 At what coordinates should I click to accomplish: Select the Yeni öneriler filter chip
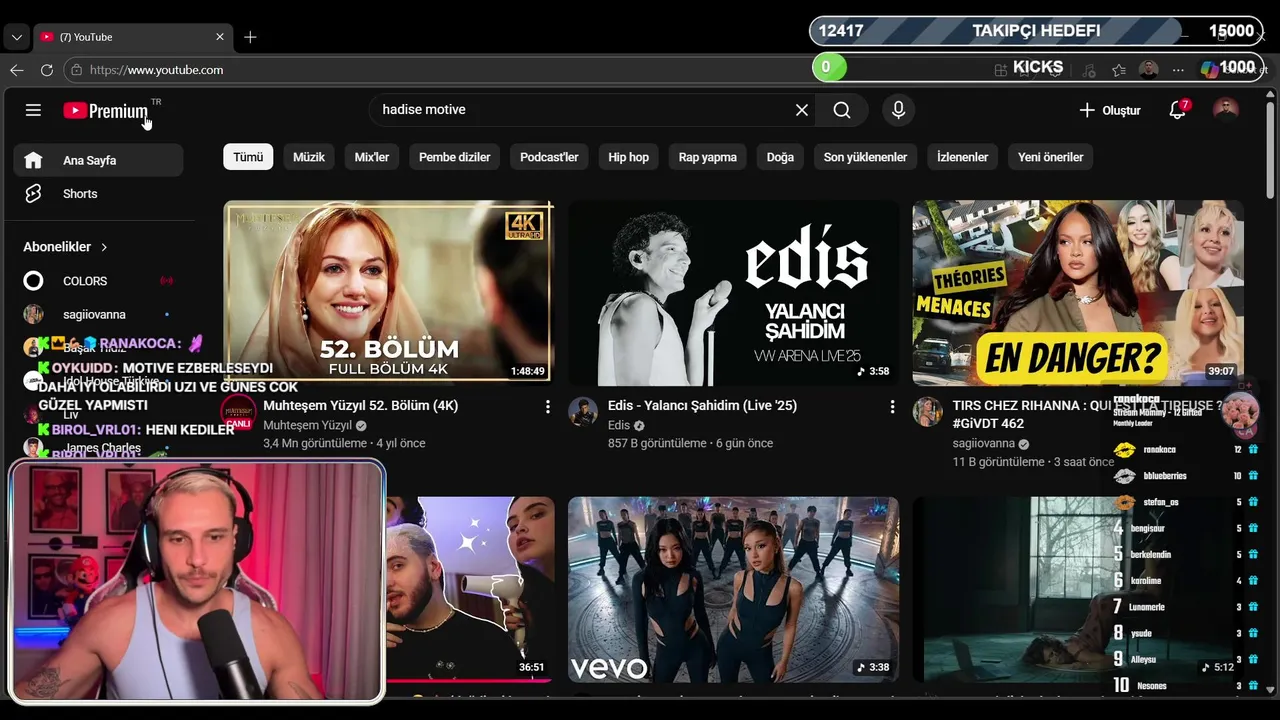pos(1051,157)
